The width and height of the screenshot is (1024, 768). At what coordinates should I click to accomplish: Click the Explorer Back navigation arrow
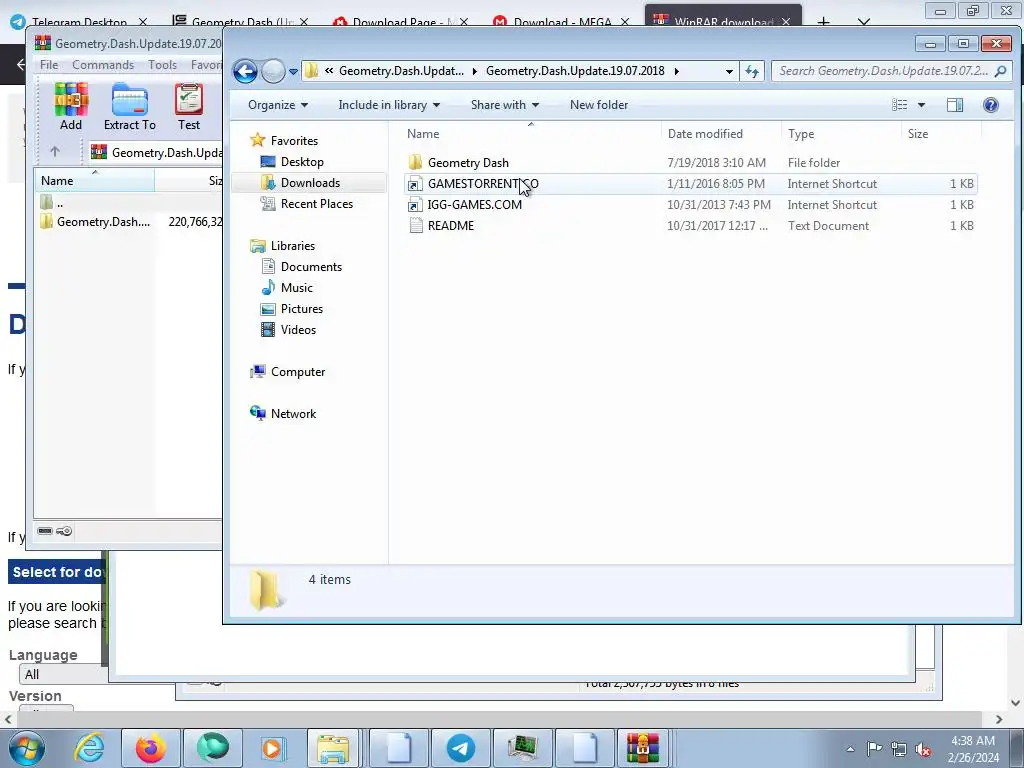pos(246,71)
